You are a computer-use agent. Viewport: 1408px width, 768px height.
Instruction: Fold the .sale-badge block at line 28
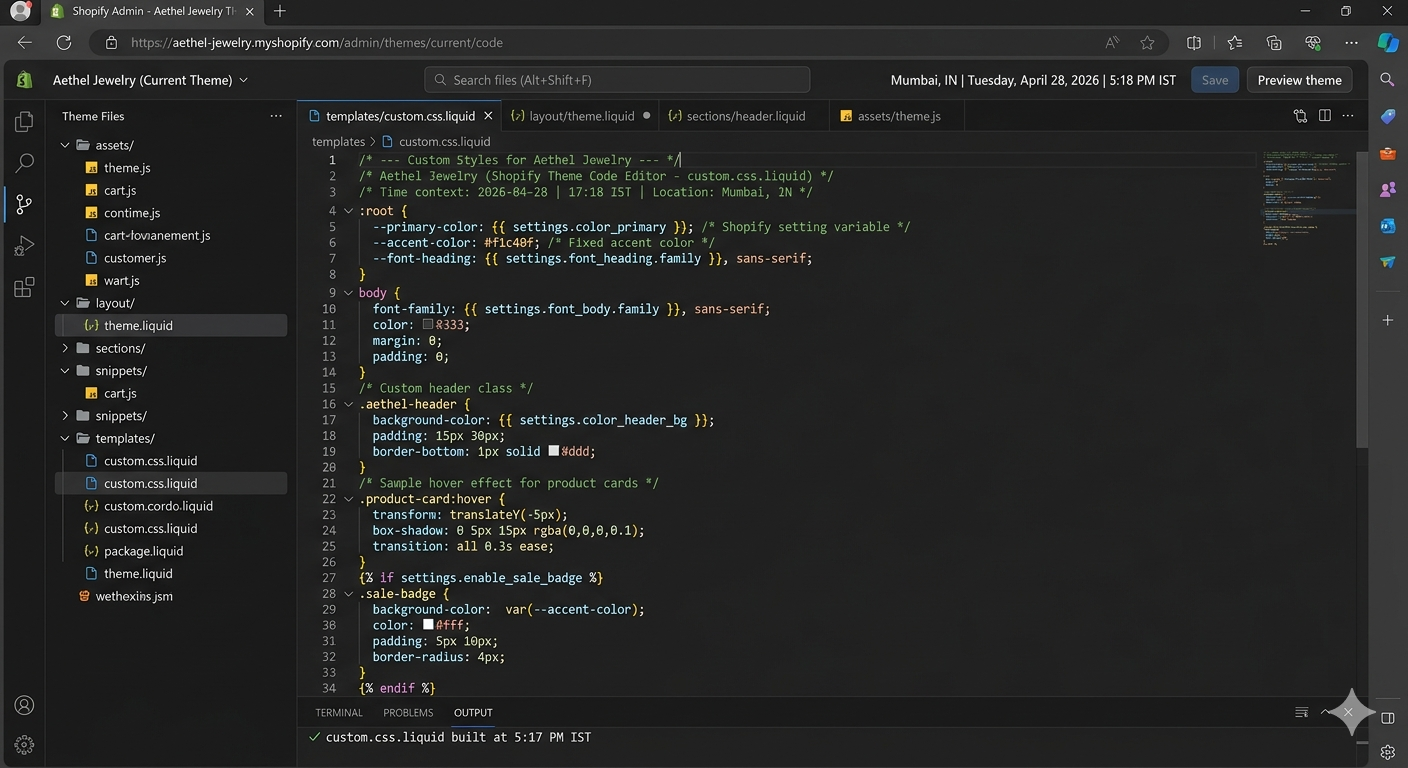click(x=348, y=594)
